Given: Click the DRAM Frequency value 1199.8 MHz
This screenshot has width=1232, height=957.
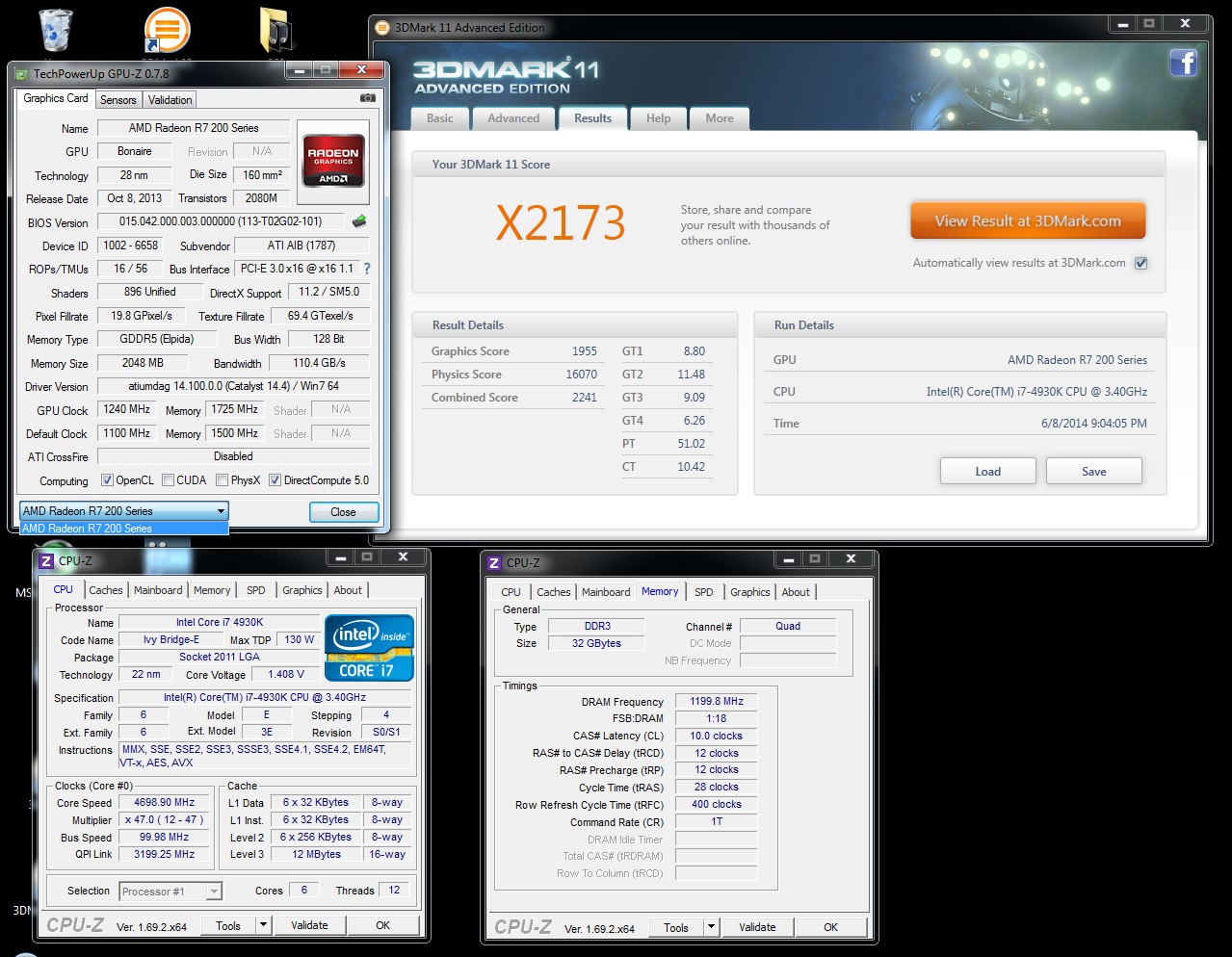Looking at the screenshot, I should coord(717,701).
